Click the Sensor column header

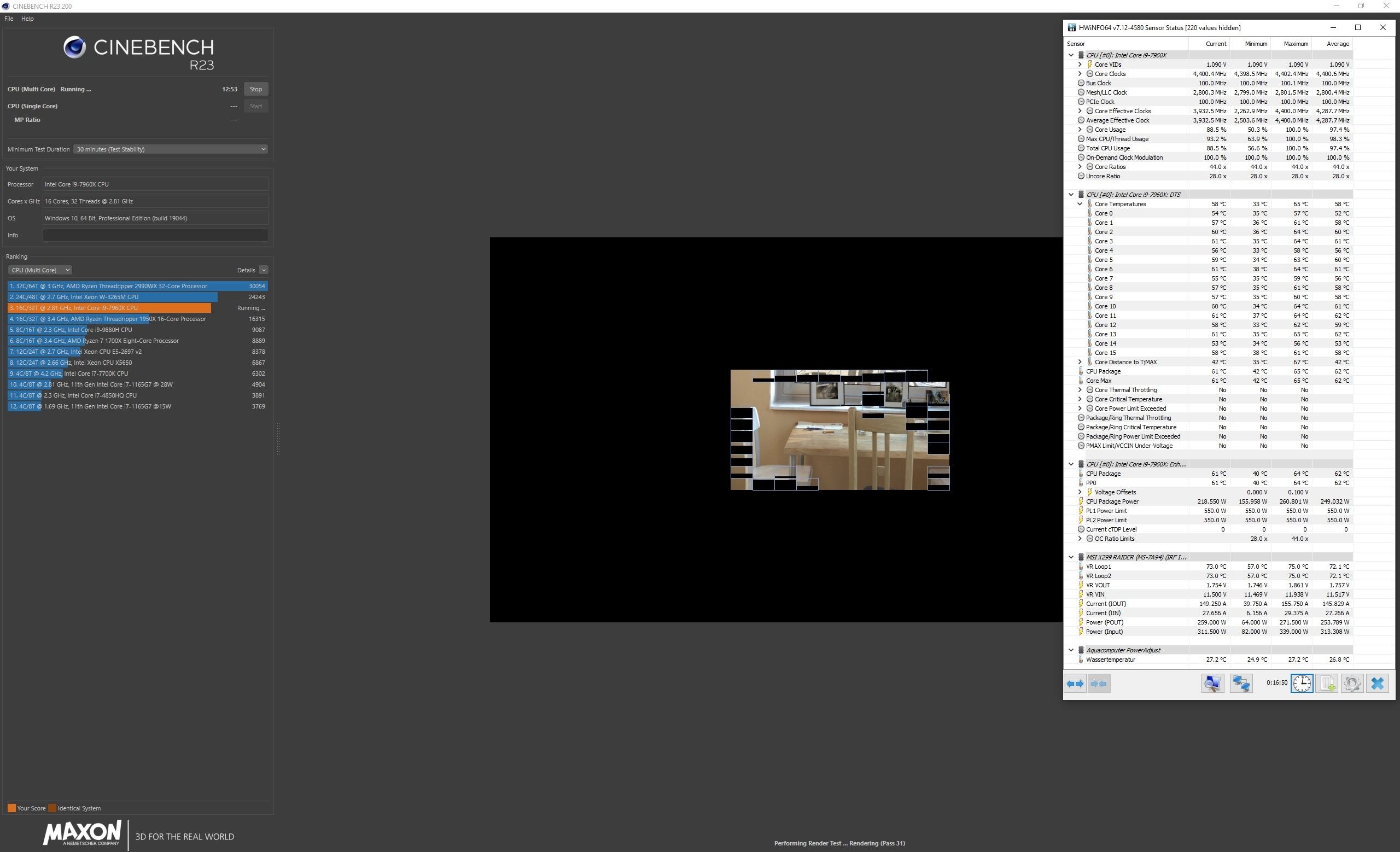tap(1126, 44)
